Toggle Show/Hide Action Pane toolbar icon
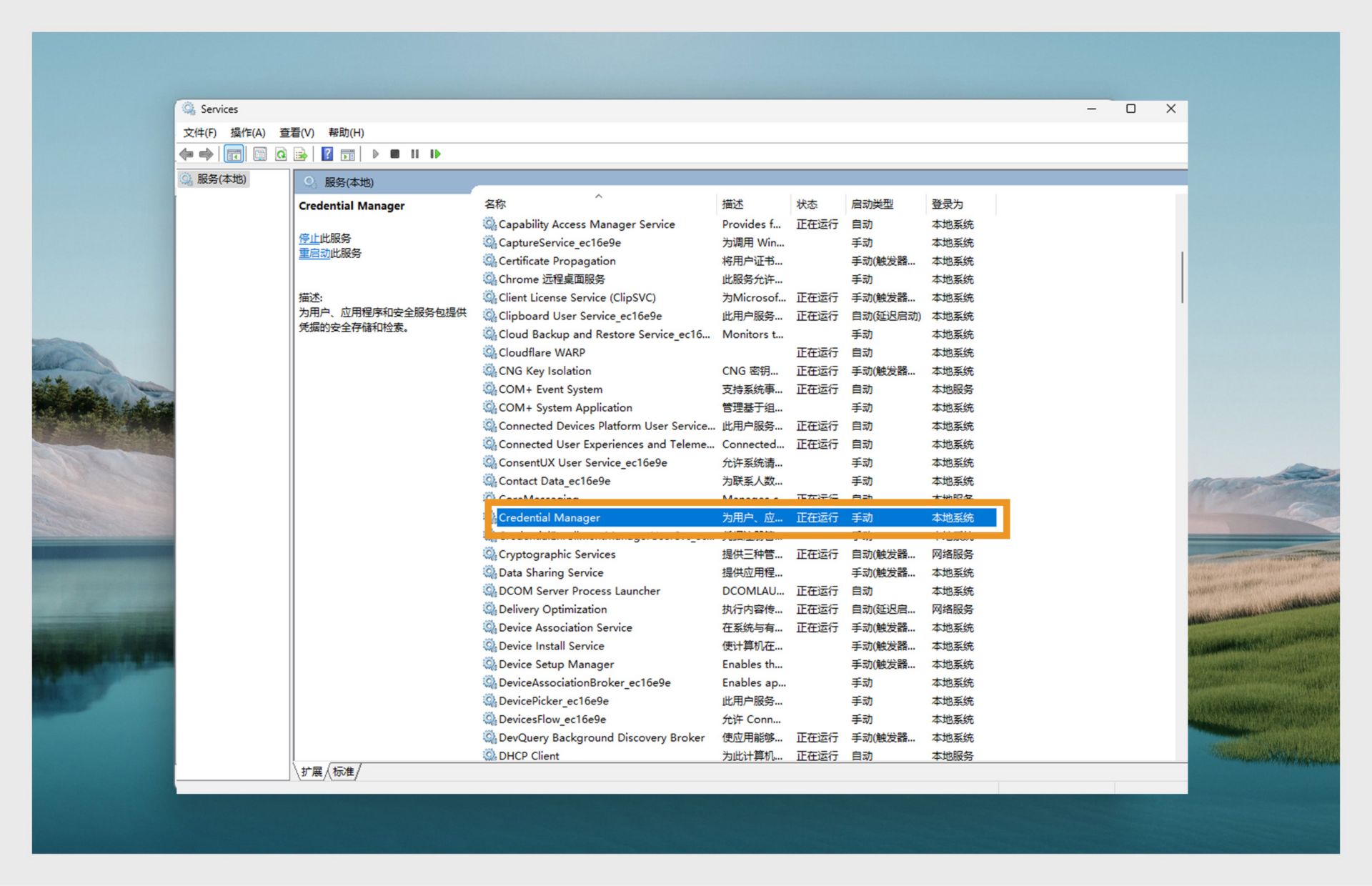This screenshot has width=1372, height=886. tap(348, 154)
